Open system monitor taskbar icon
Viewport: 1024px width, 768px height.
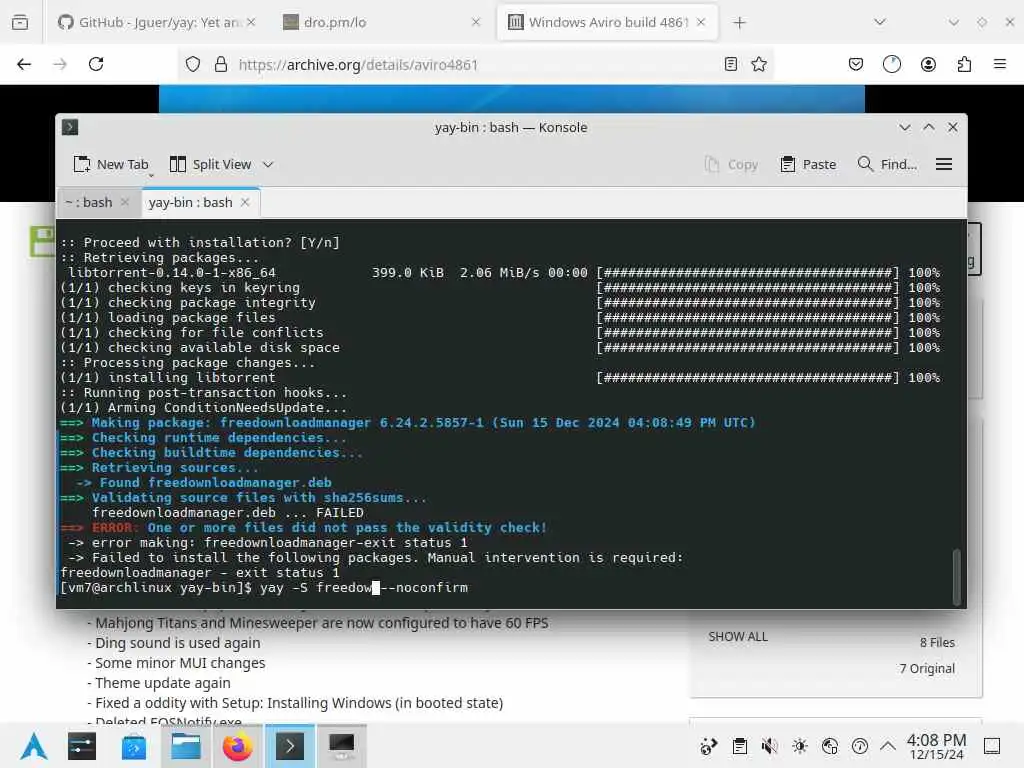point(342,746)
